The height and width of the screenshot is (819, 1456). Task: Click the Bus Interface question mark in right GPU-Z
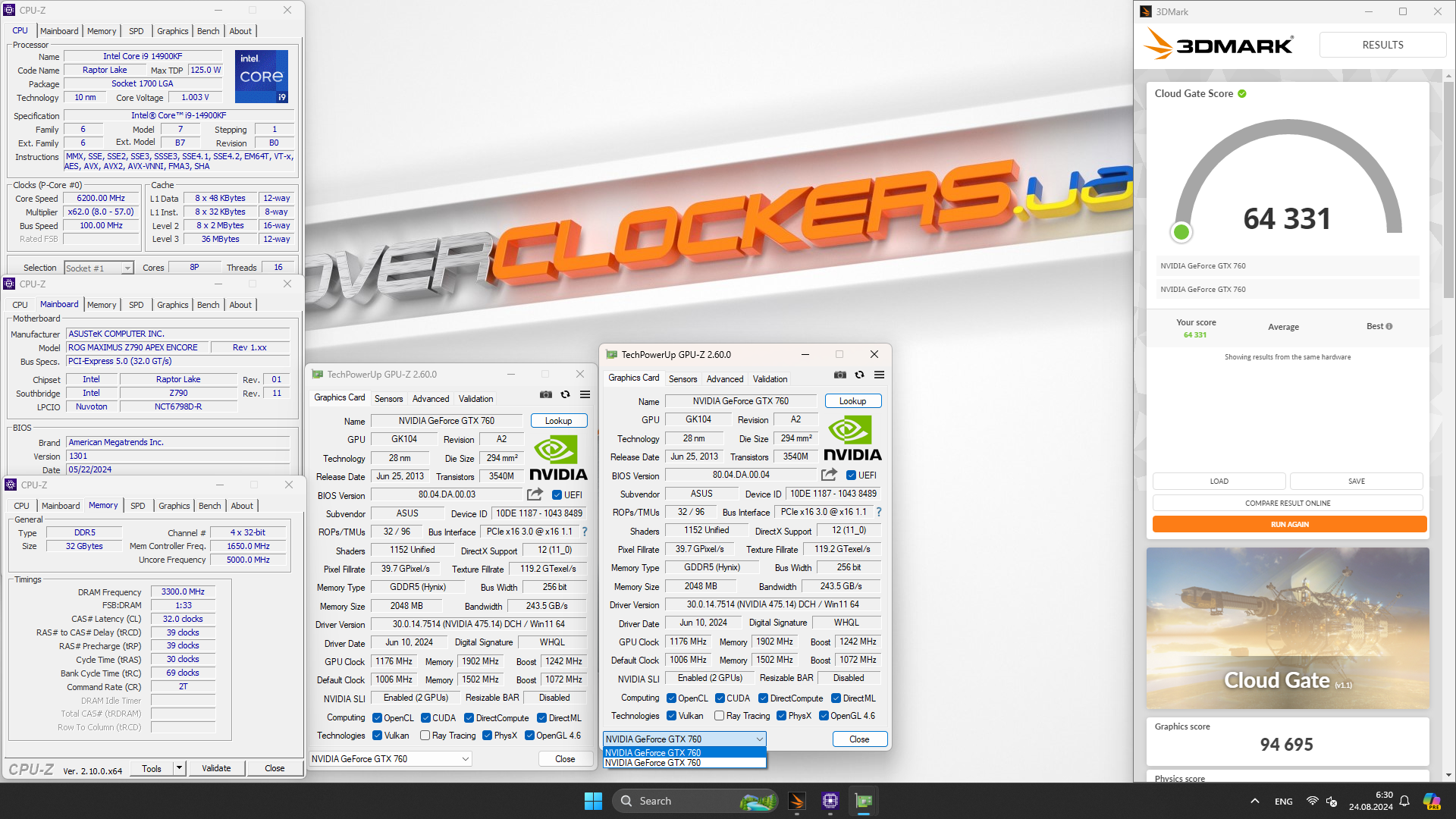pos(879,512)
